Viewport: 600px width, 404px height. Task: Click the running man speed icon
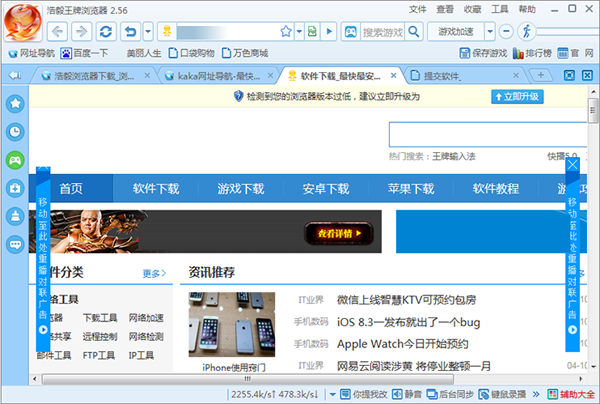click(x=527, y=31)
